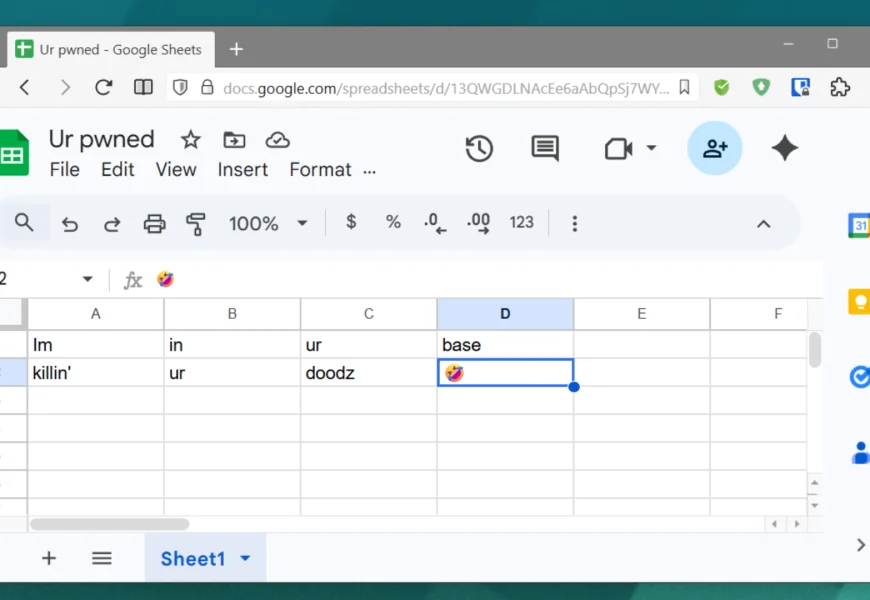Select column D header
The height and width of the screenshot is (600, 870).
click(x=505, y=314)
